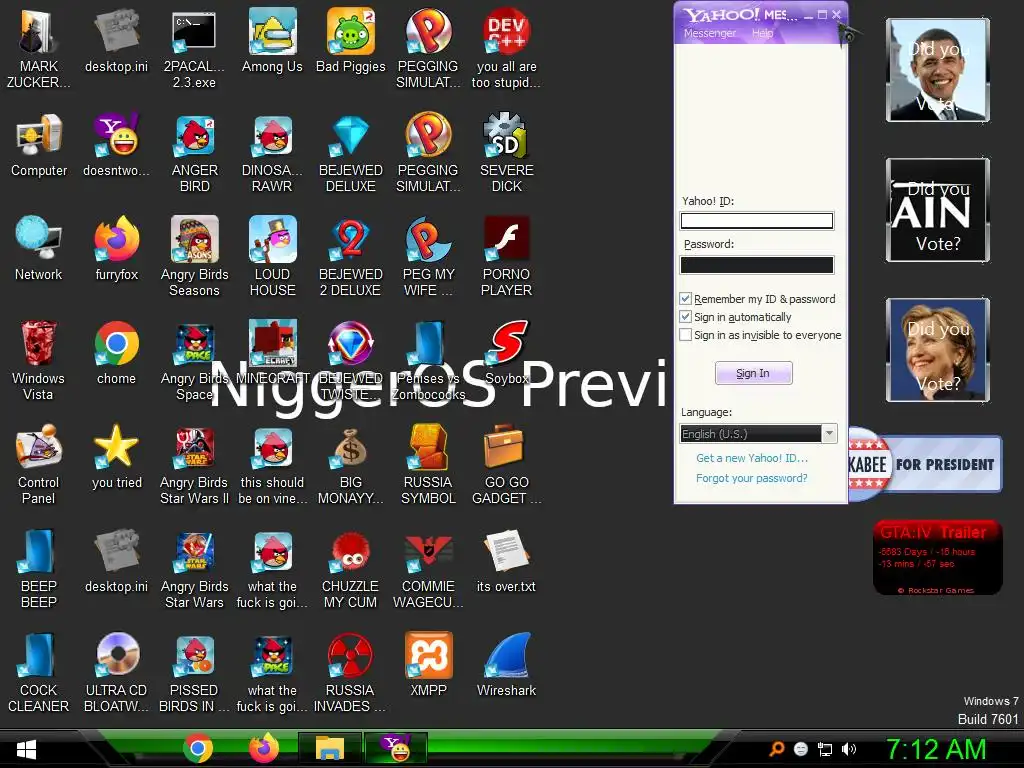This screenshot has width=1024, height=768.
Task: Open BEJEWED 2 DELUXE shortcut
Action: [351, 257]
